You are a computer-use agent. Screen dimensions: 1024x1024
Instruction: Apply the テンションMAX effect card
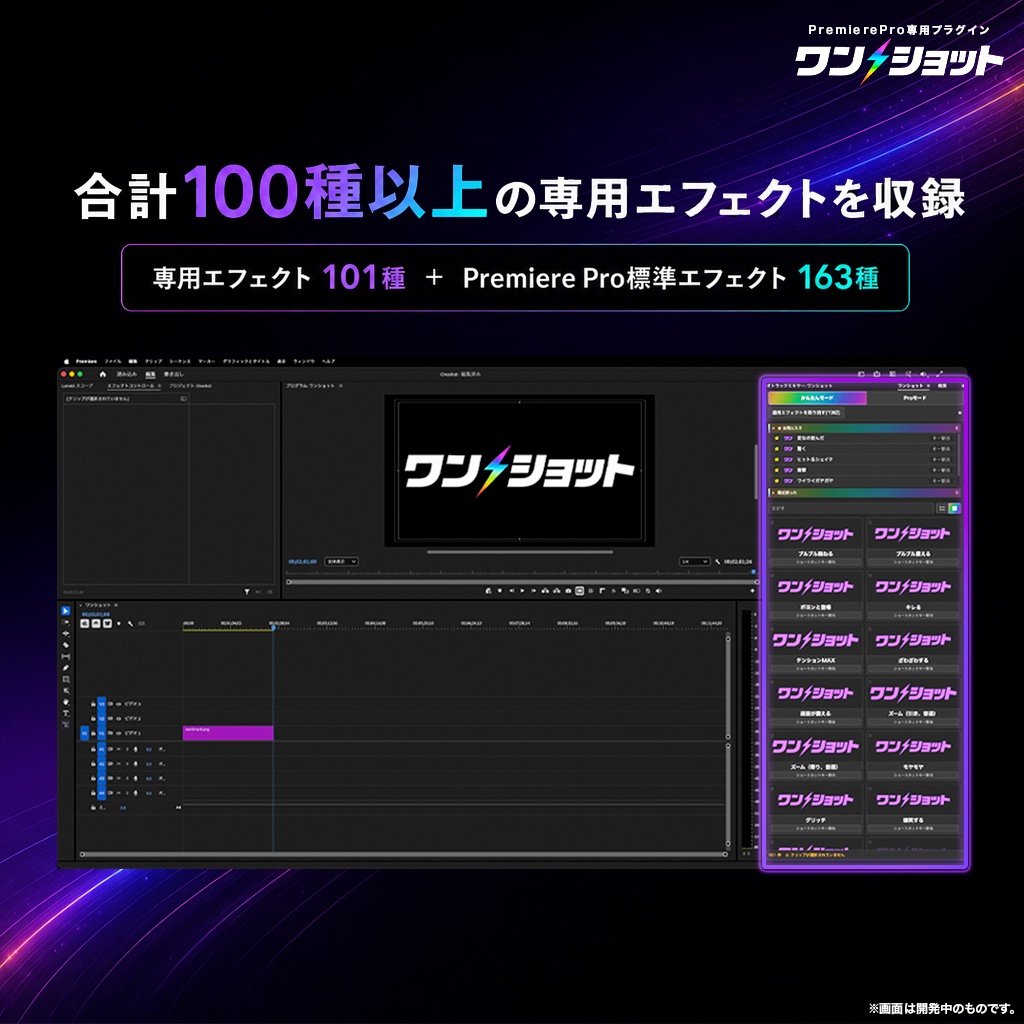coord(816,648)
